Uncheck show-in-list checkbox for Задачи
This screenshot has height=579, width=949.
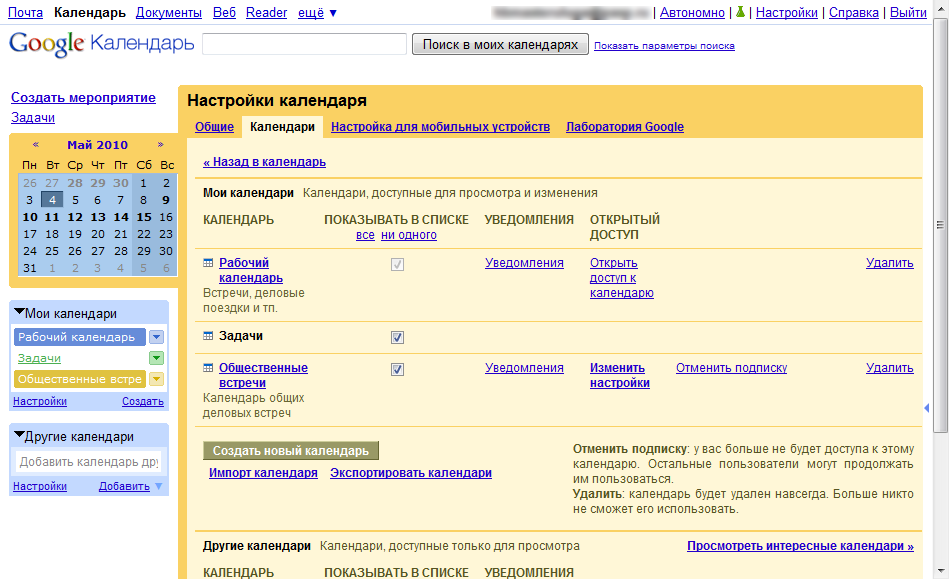coord(397,338)
